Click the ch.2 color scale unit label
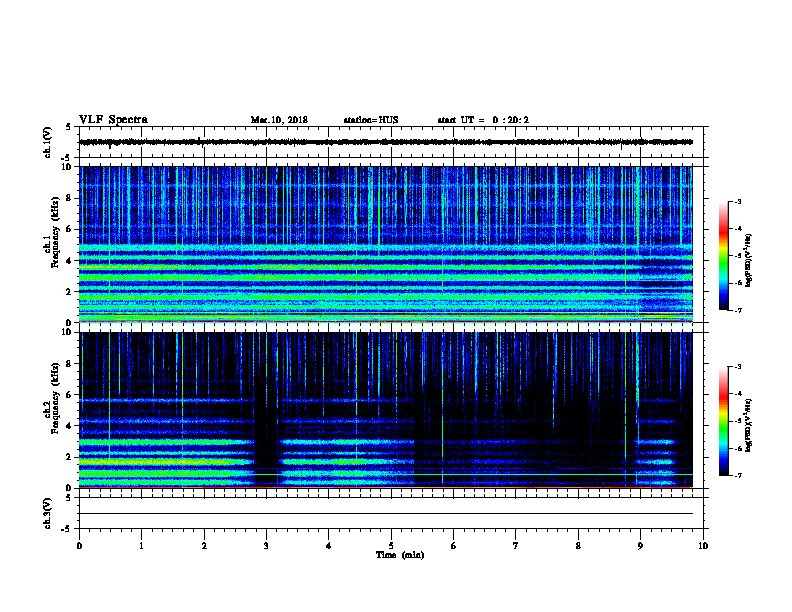This screenshot has height=612, width=792. (x=748, y=425)
